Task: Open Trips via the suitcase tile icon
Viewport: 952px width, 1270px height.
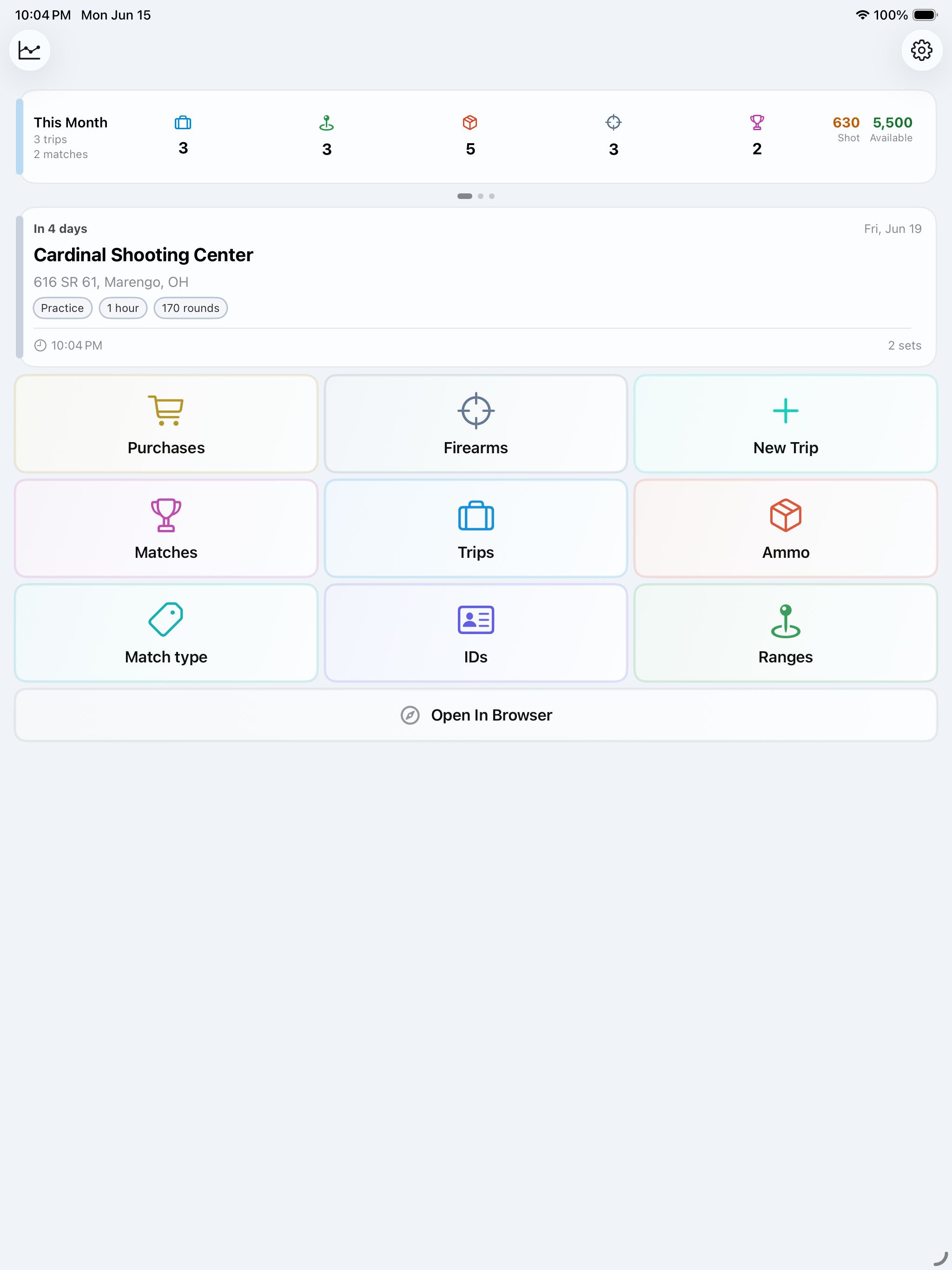Action: pos(476,515)
